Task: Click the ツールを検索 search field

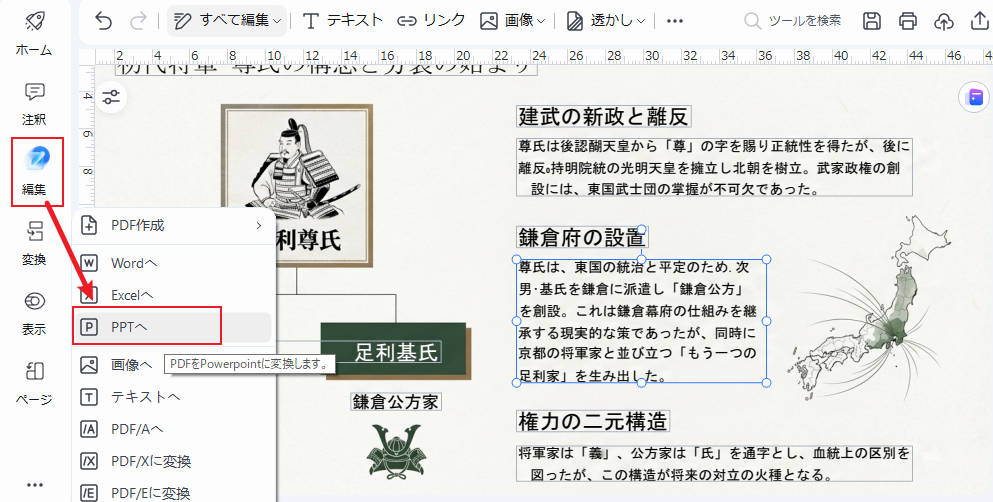Action: click(x=793, y=21)
